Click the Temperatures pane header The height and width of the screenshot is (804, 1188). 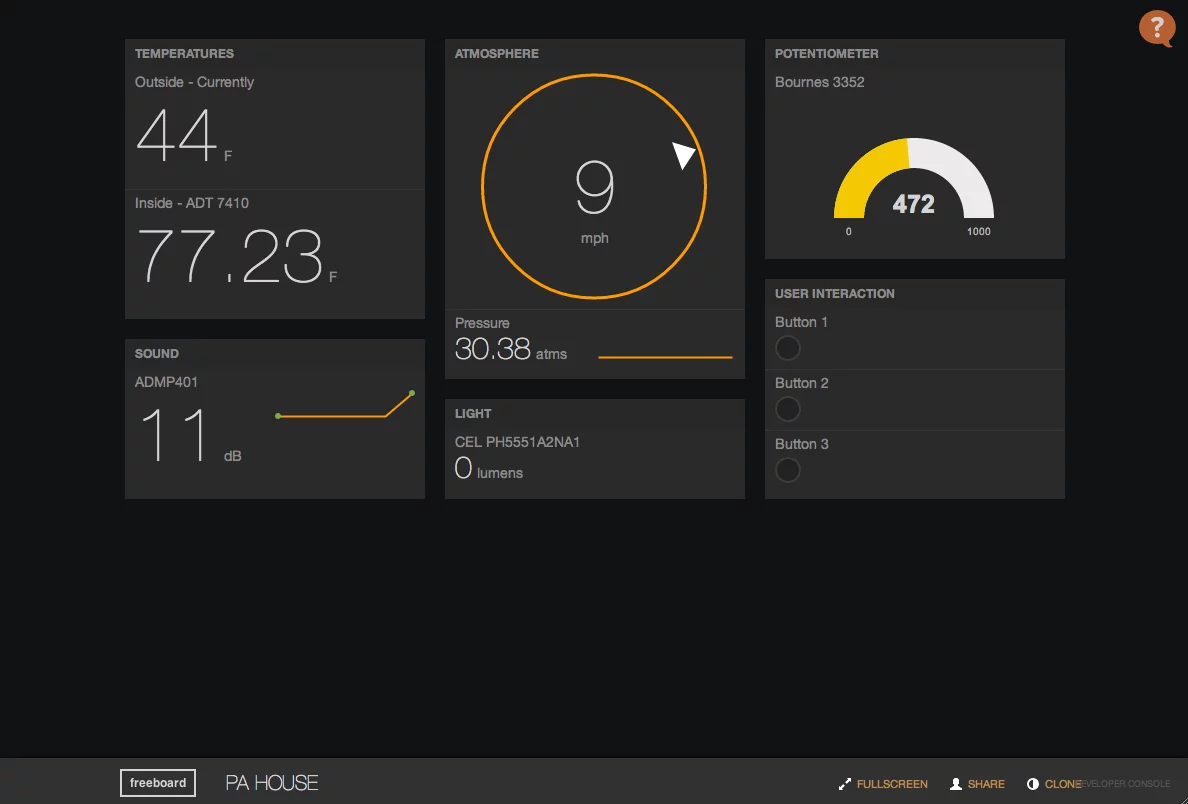185,54
